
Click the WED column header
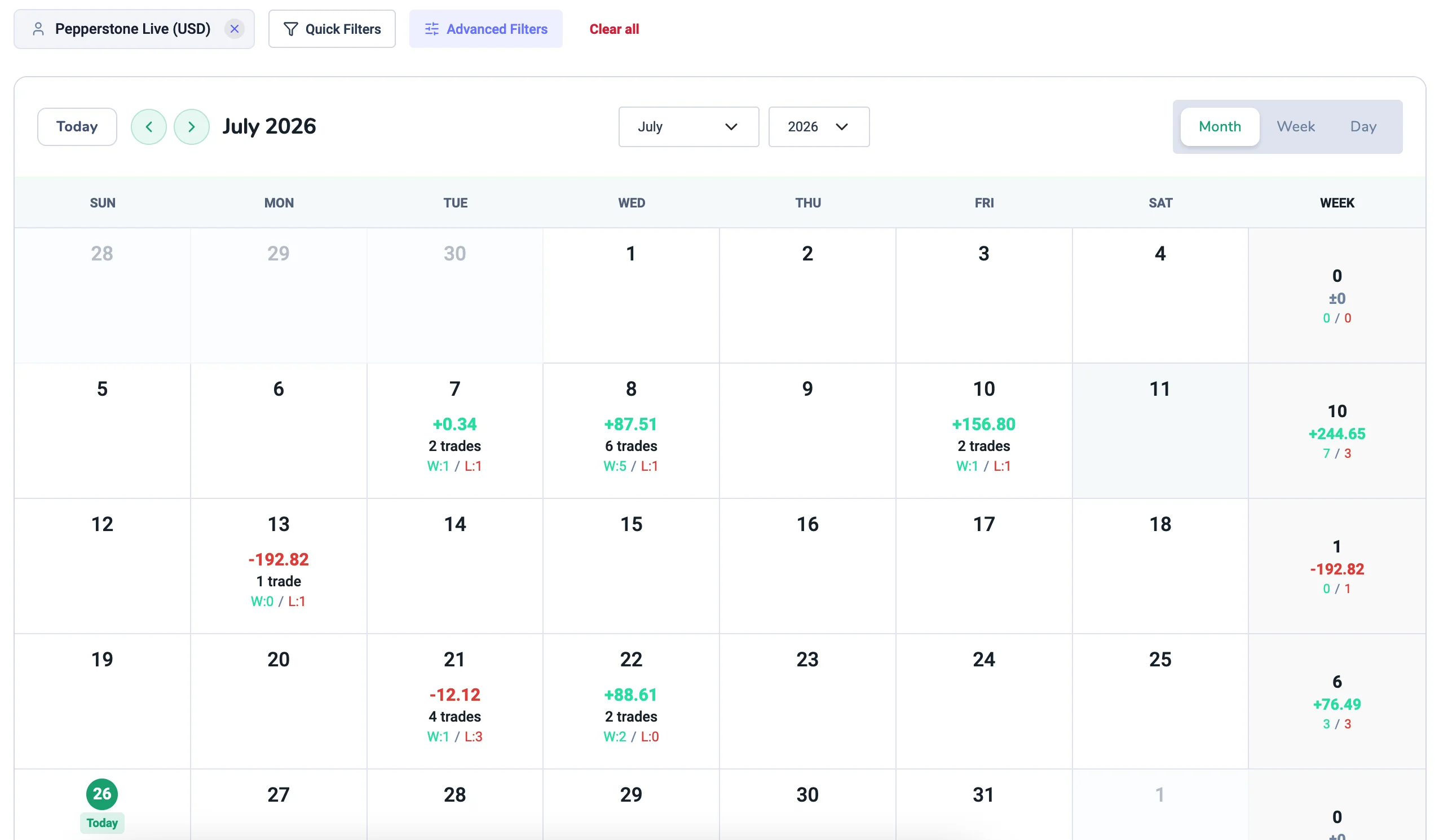tap(631, 203)
